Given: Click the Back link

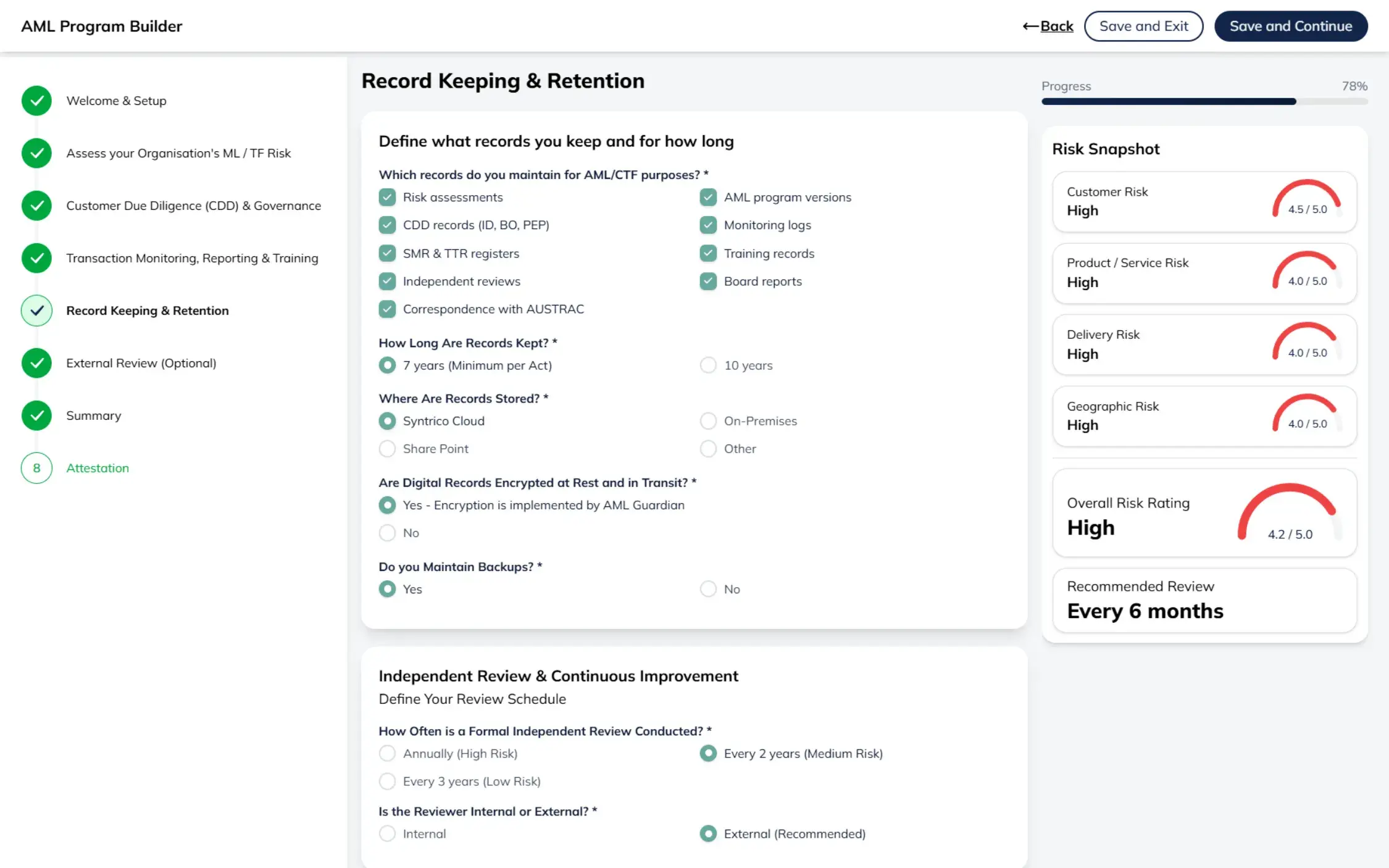Looking at the screenshot, I should [1048, 26].
